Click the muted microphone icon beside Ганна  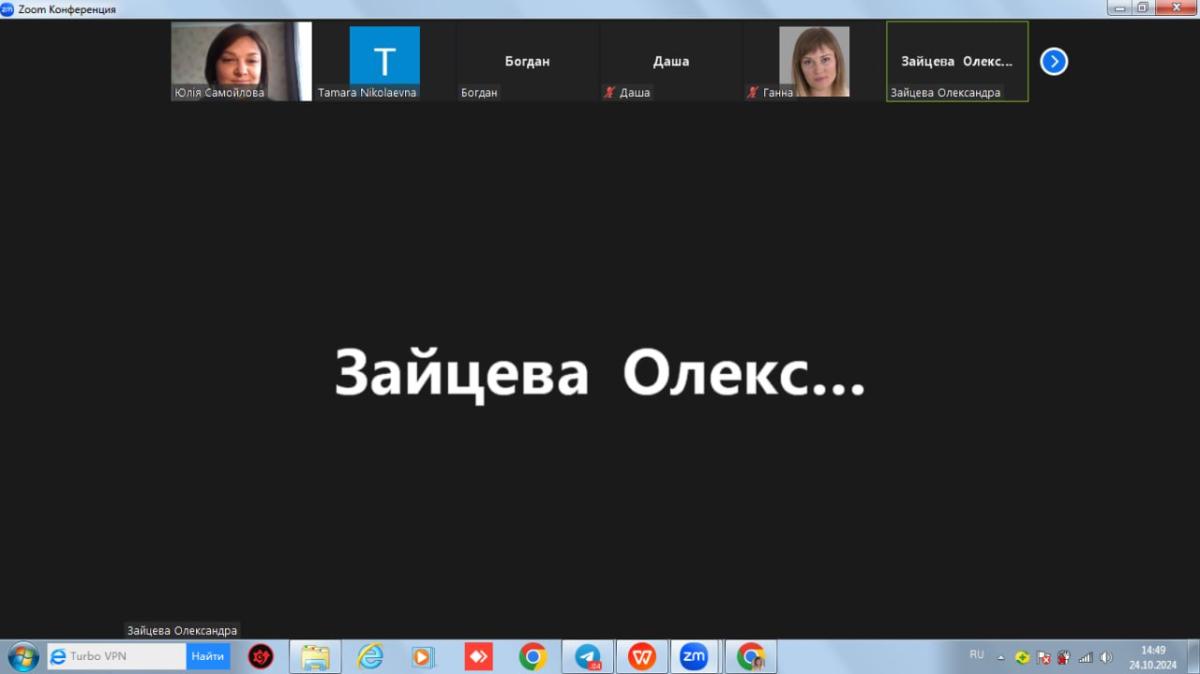tap(752, 93)
